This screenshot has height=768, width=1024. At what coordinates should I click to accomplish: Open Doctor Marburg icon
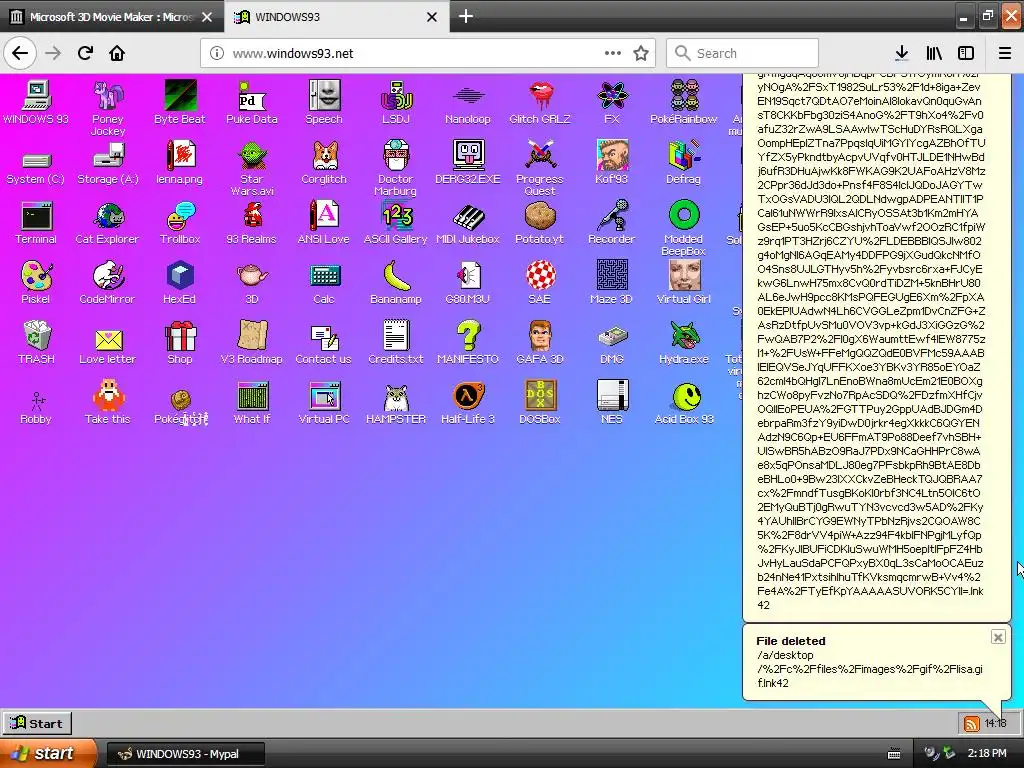(396, 157)
